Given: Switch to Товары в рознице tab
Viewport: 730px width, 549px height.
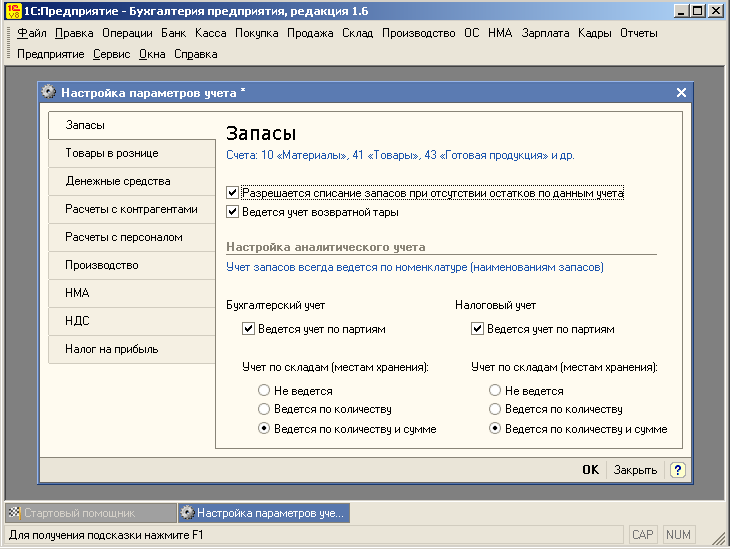Looking at the screenshot, I should point(132,153).
